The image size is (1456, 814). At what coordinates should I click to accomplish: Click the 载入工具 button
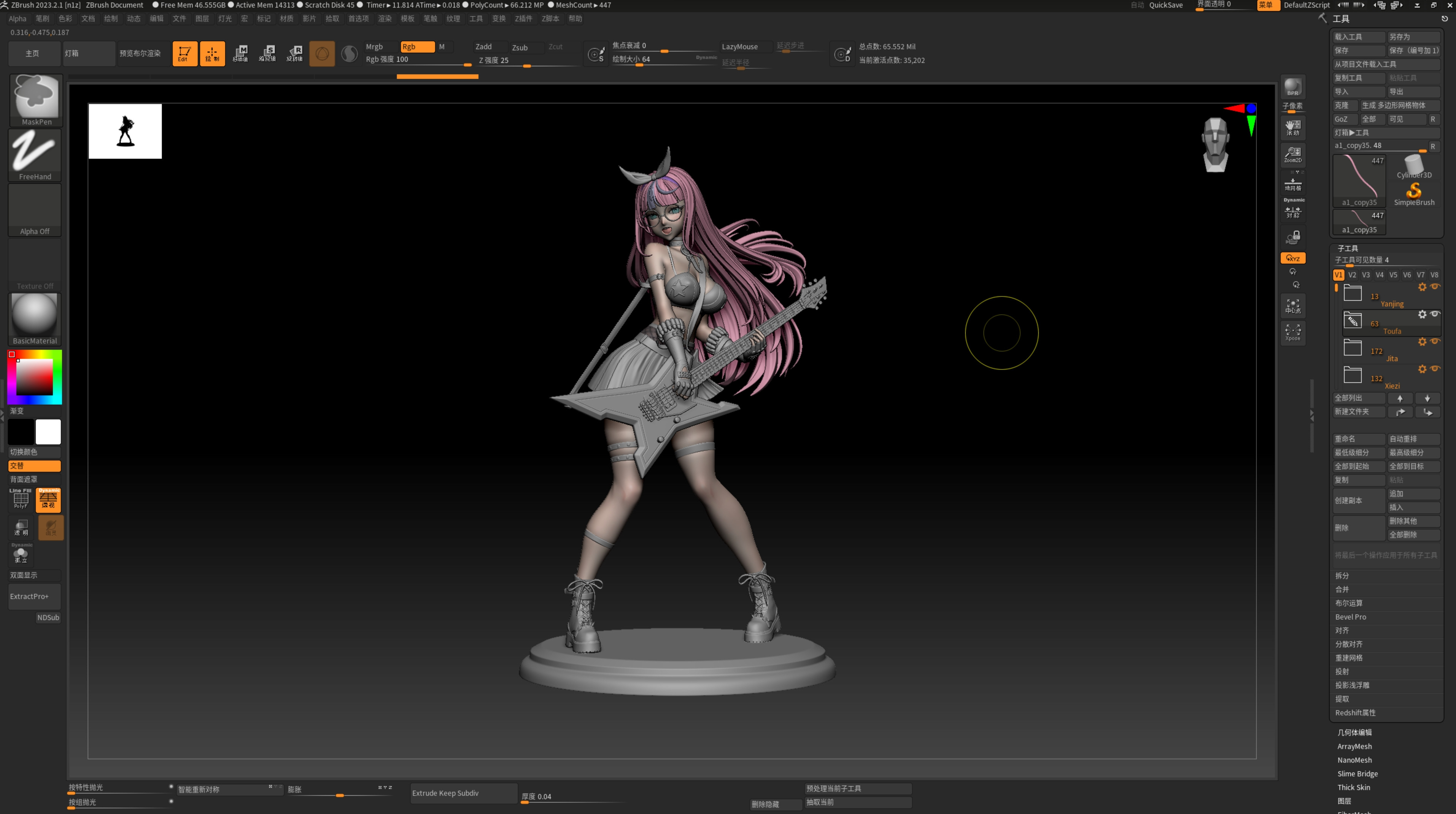(1359, 37)
